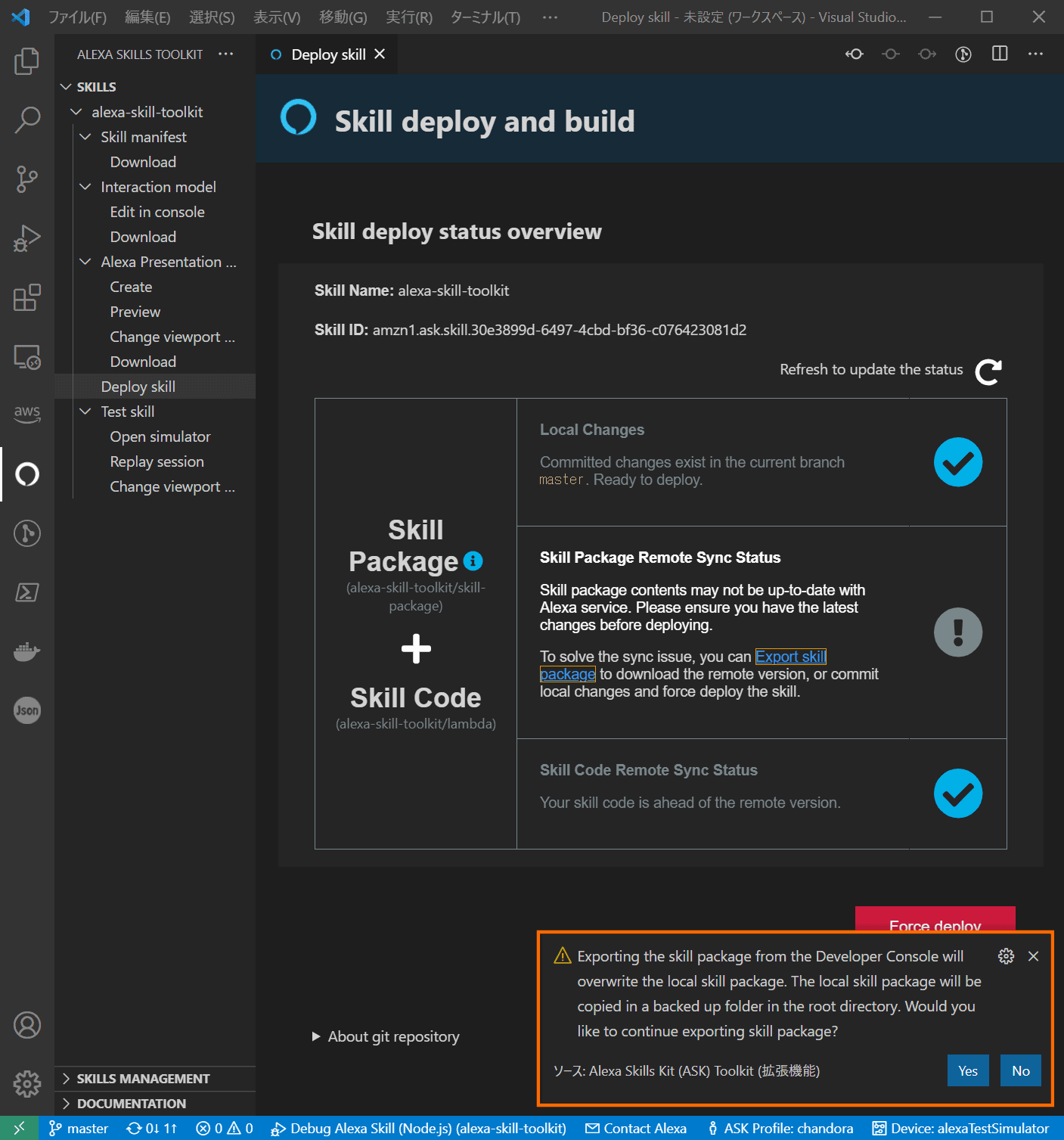Open the AWS Toolkit view
Screen dimensions: 1064x1140
pos(27,413)
